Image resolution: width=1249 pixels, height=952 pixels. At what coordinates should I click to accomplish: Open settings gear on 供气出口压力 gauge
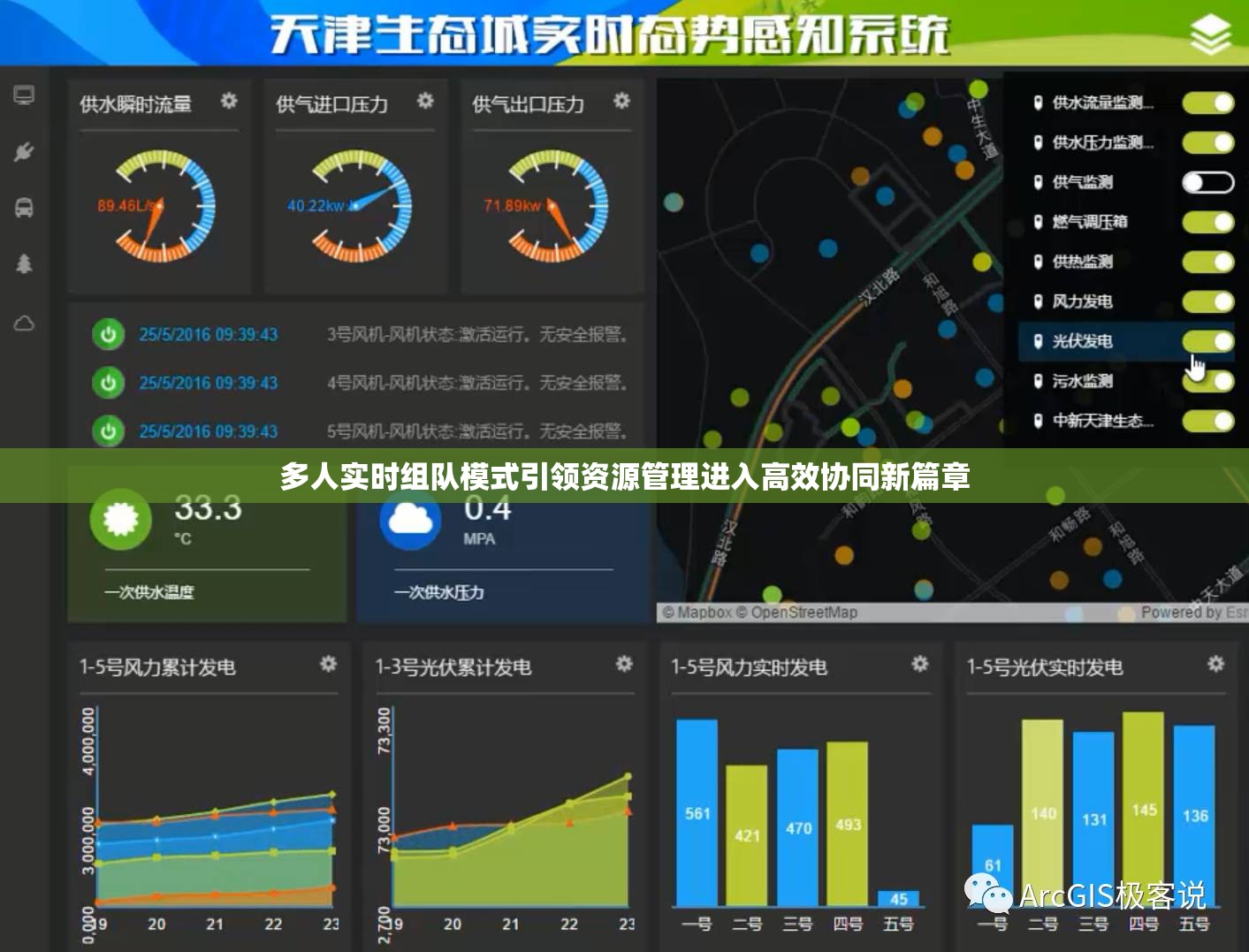point(620,103)
